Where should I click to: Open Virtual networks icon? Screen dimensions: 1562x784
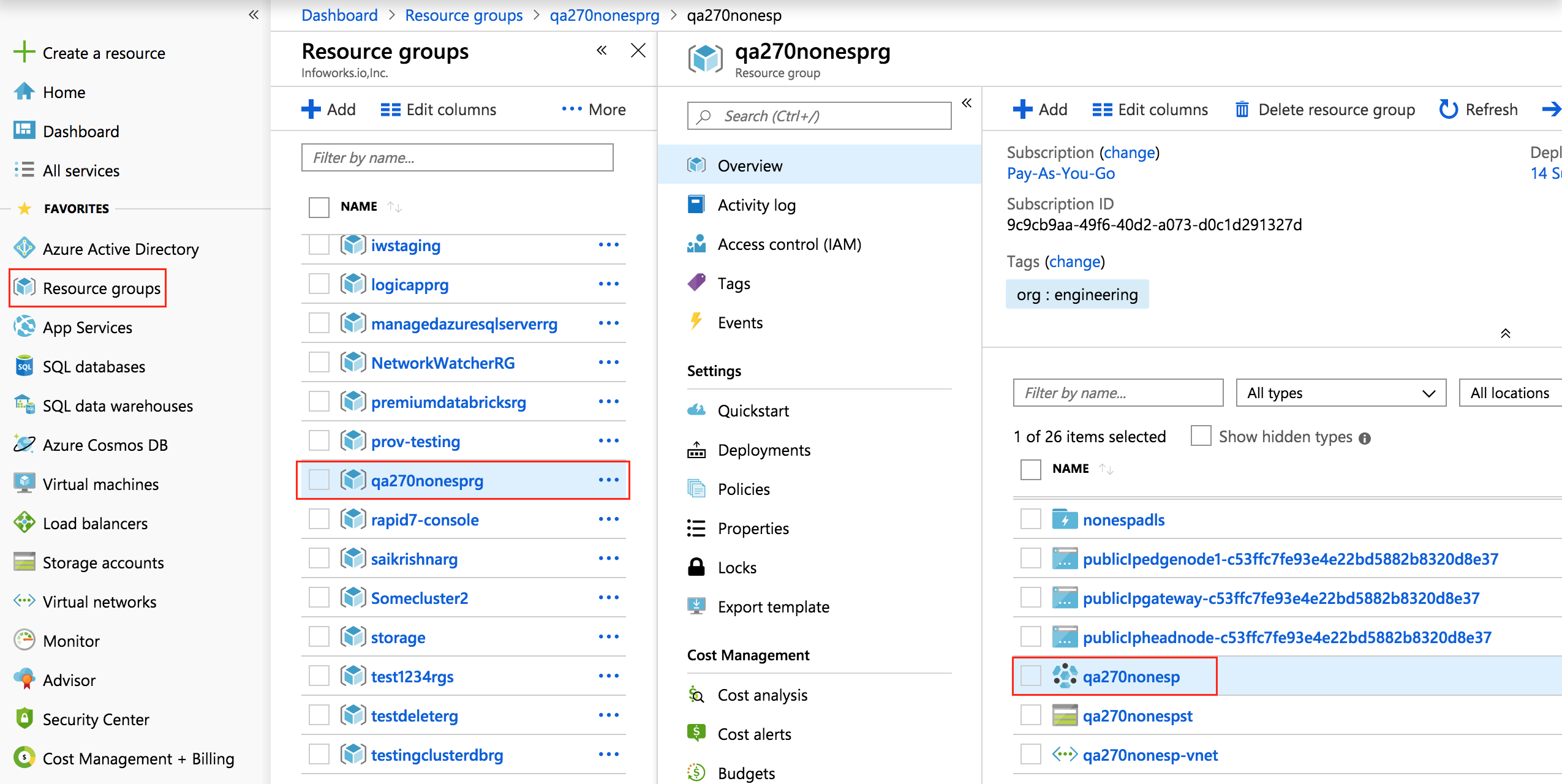click(x=24, y=601)
